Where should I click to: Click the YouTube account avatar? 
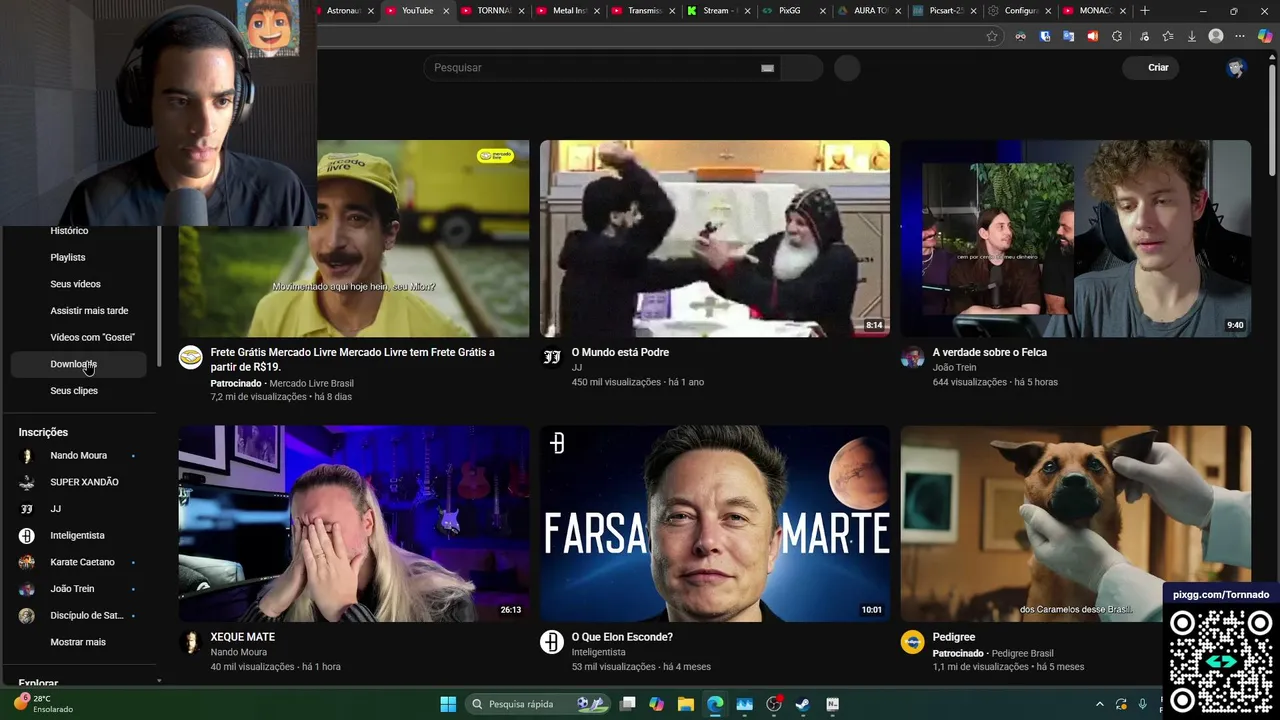1236,67
